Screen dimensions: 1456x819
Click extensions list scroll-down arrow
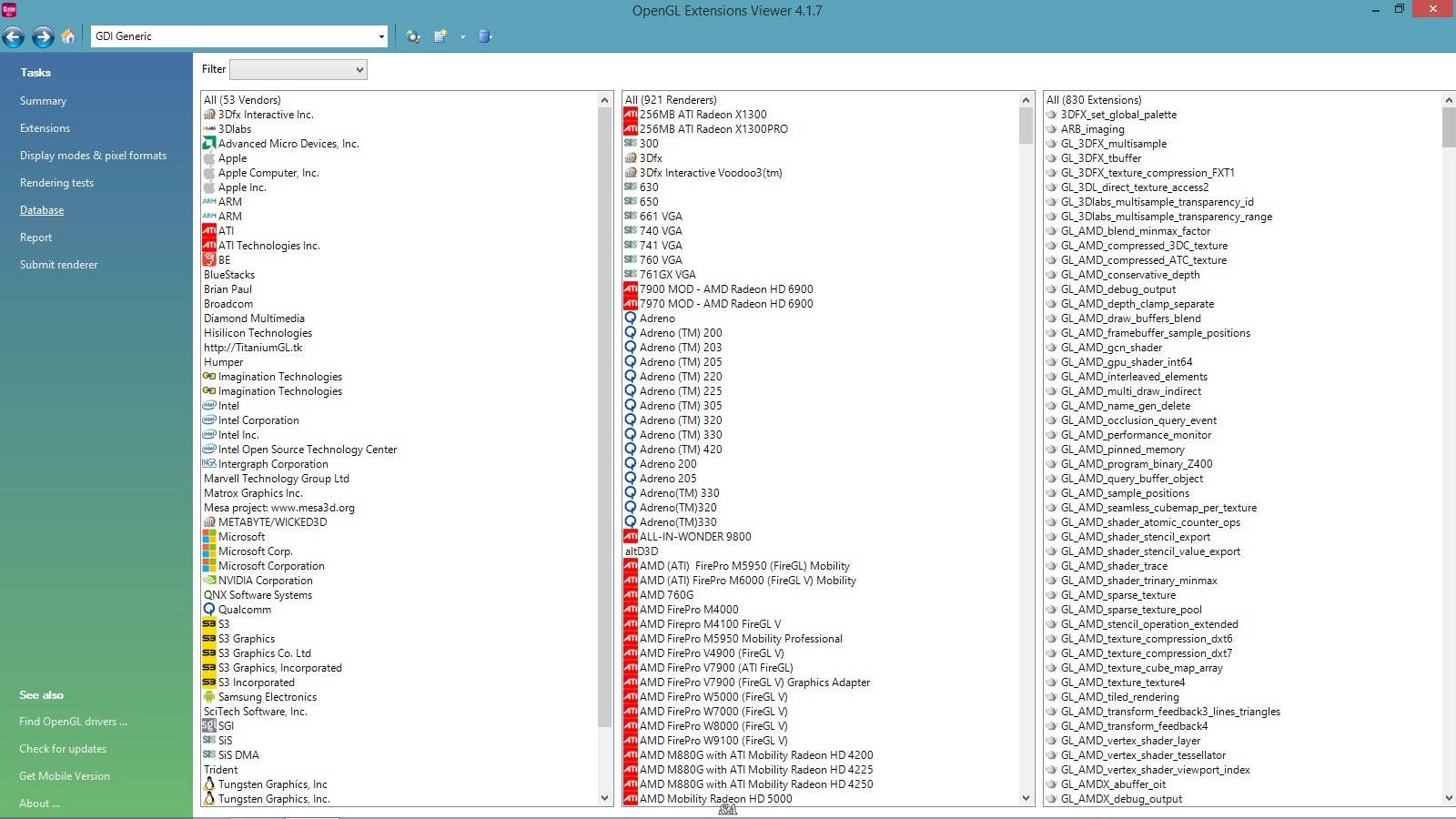(1449, 798)
